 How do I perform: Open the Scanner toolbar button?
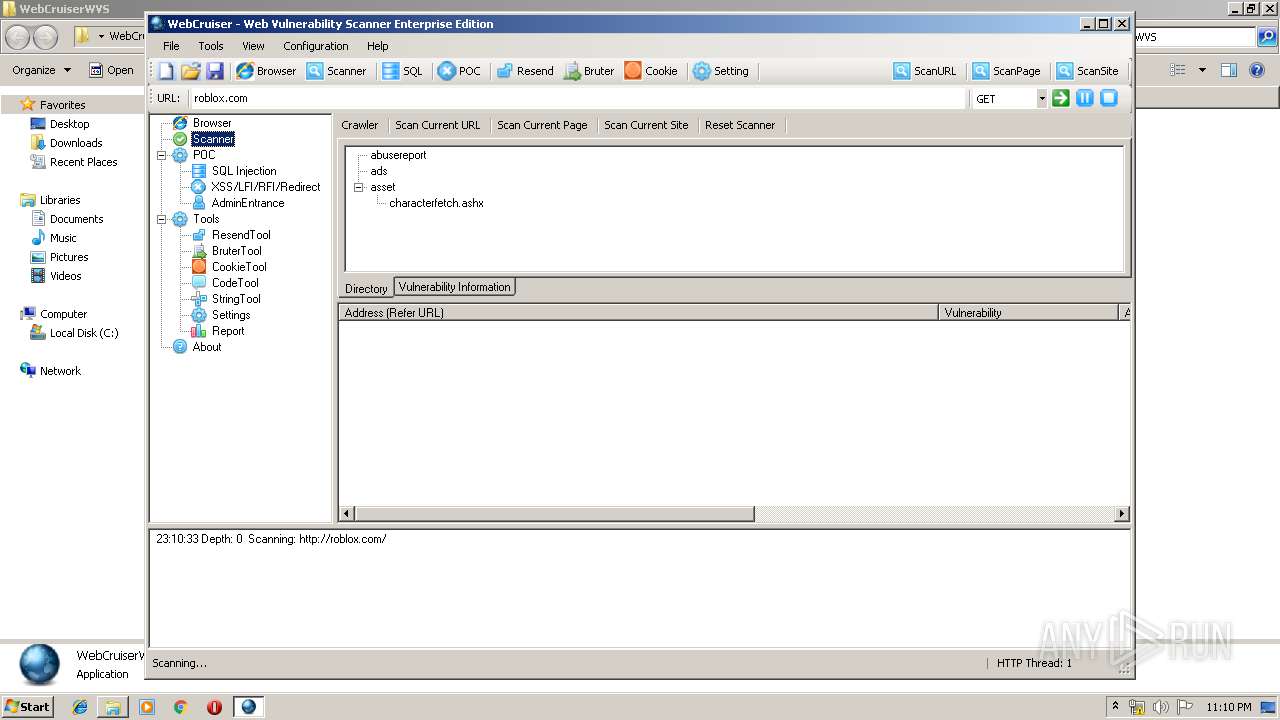pyautogui.click(x=336, y=71)
